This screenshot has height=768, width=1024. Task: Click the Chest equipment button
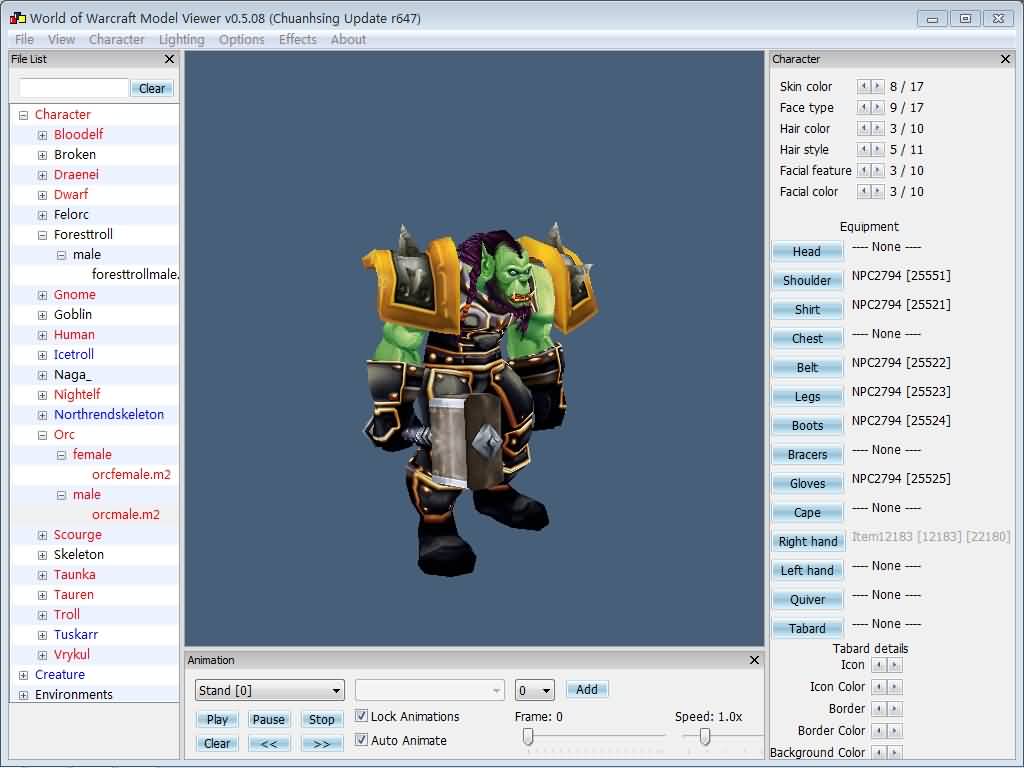tap(807, 338)
